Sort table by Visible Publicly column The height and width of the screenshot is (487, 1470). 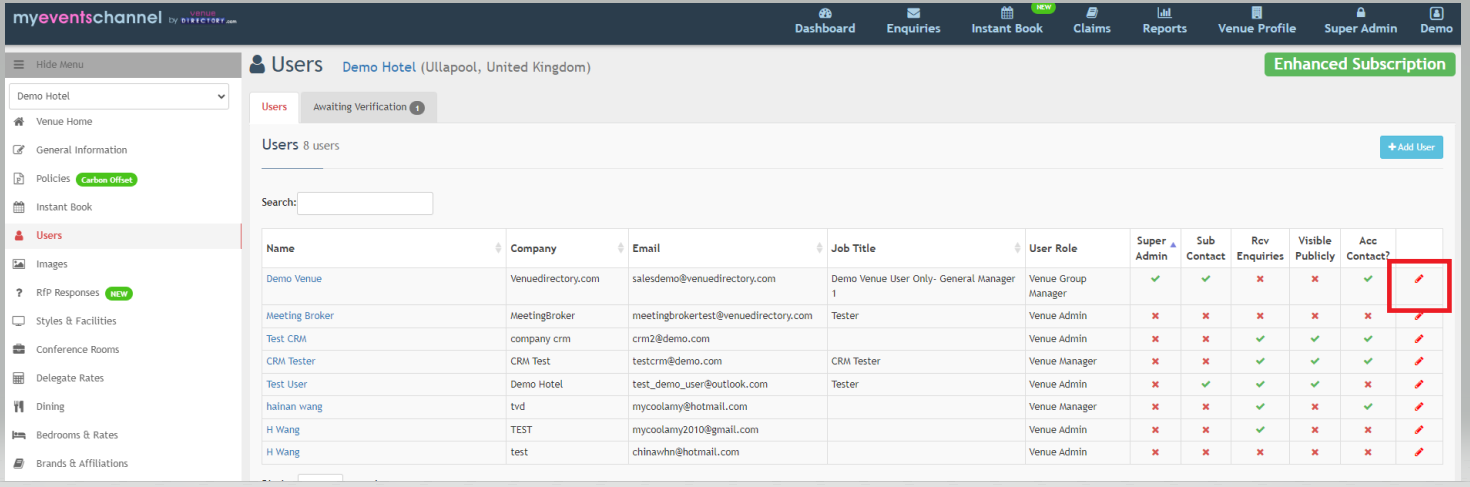pos(1315,248)
